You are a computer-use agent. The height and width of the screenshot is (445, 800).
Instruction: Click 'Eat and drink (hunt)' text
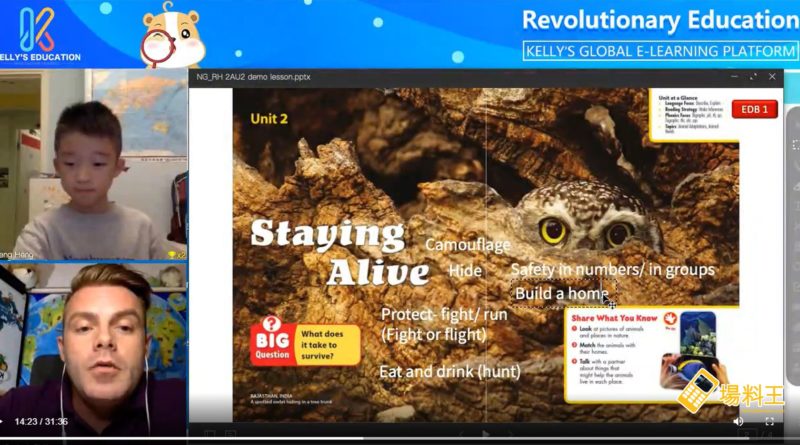[x=449, y=372]
